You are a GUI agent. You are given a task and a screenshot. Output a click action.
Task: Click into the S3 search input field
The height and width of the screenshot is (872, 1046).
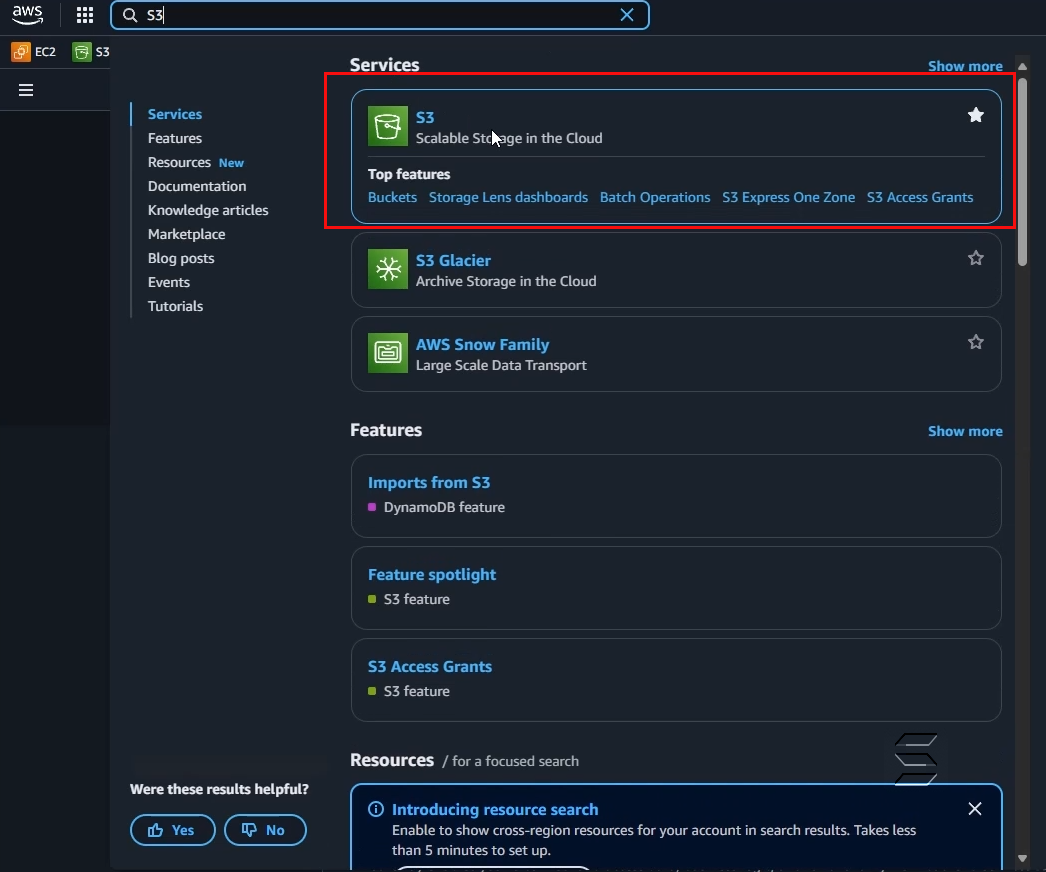379,15
